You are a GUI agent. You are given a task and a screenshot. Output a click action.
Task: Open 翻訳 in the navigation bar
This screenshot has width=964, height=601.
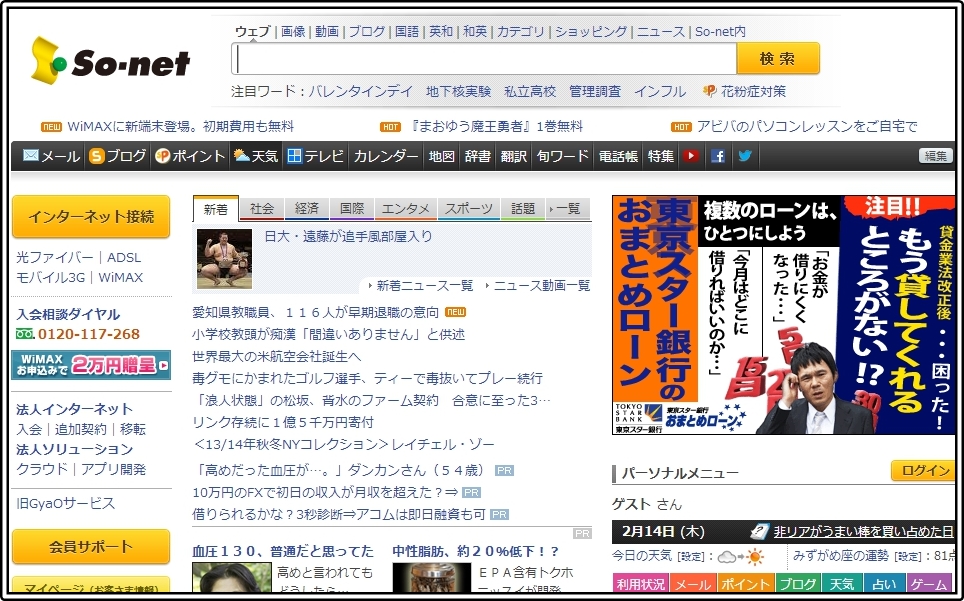[513, 156]
